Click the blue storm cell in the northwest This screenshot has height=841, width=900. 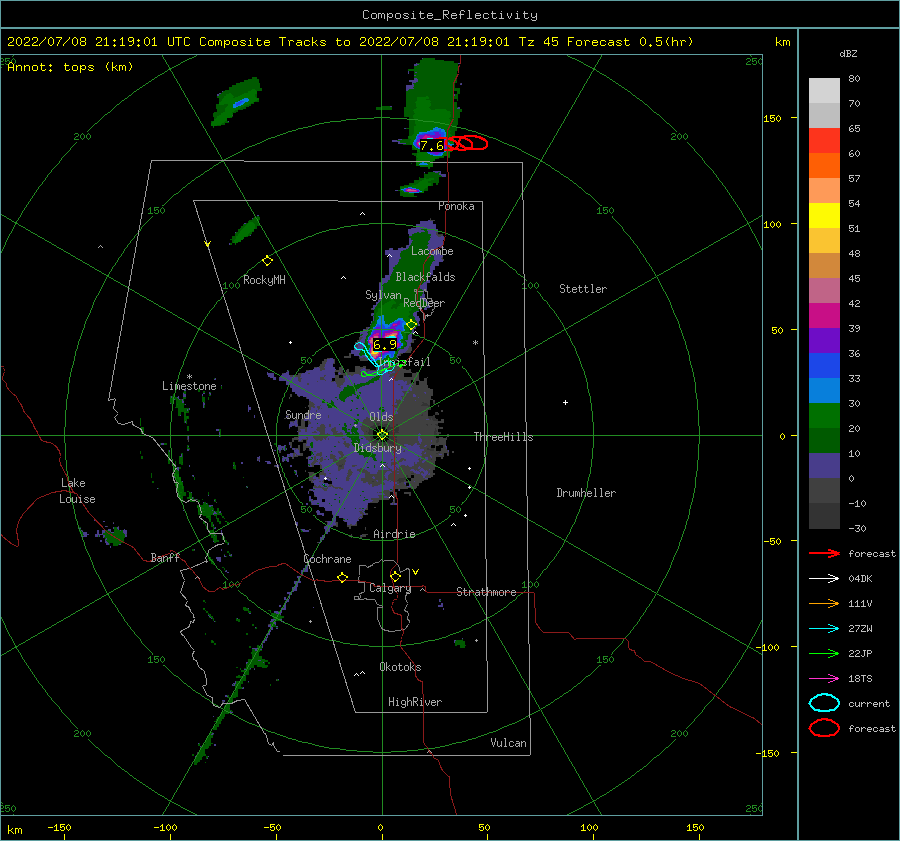[x=240, y=103]
